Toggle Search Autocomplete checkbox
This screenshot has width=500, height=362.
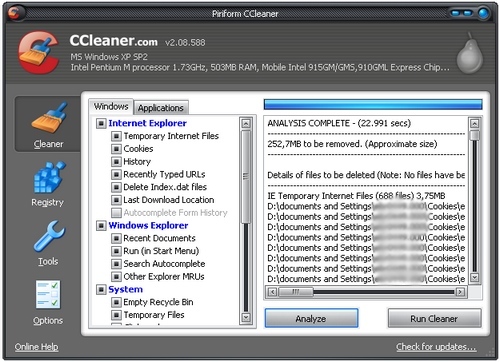tap(116, 264)
